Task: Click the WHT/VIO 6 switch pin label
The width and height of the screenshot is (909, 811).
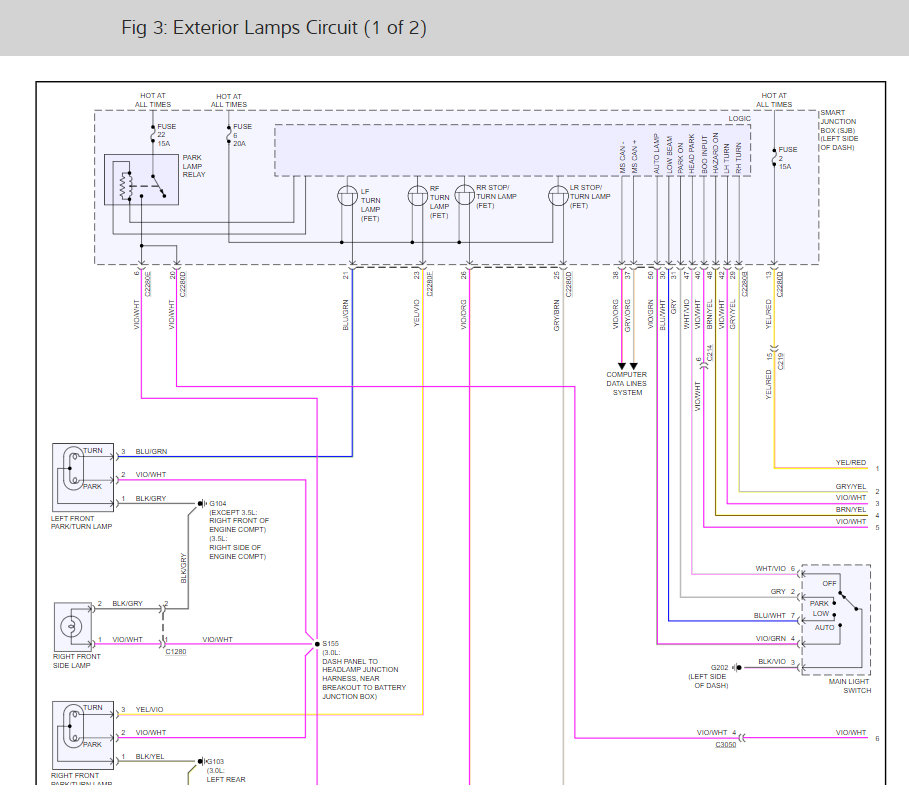Action: tap(775, 569)
